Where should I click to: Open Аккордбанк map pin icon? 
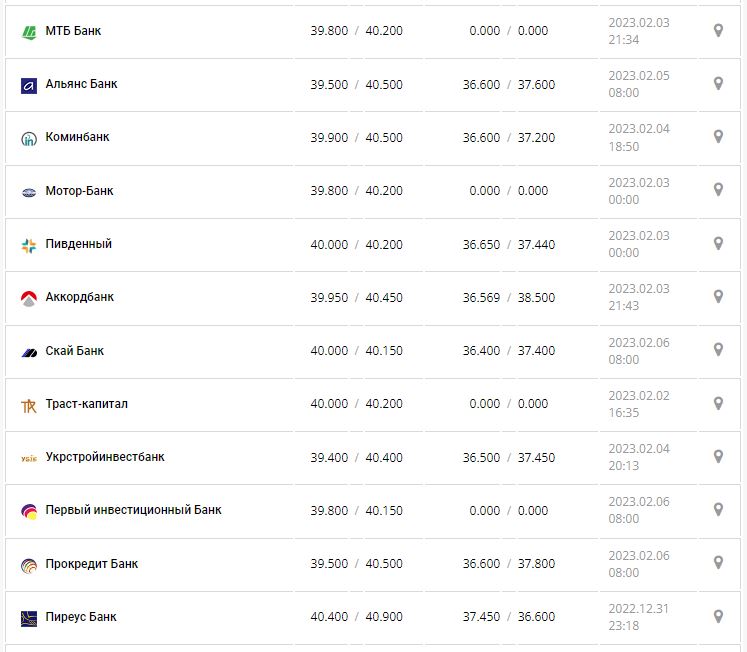point(718,297)
